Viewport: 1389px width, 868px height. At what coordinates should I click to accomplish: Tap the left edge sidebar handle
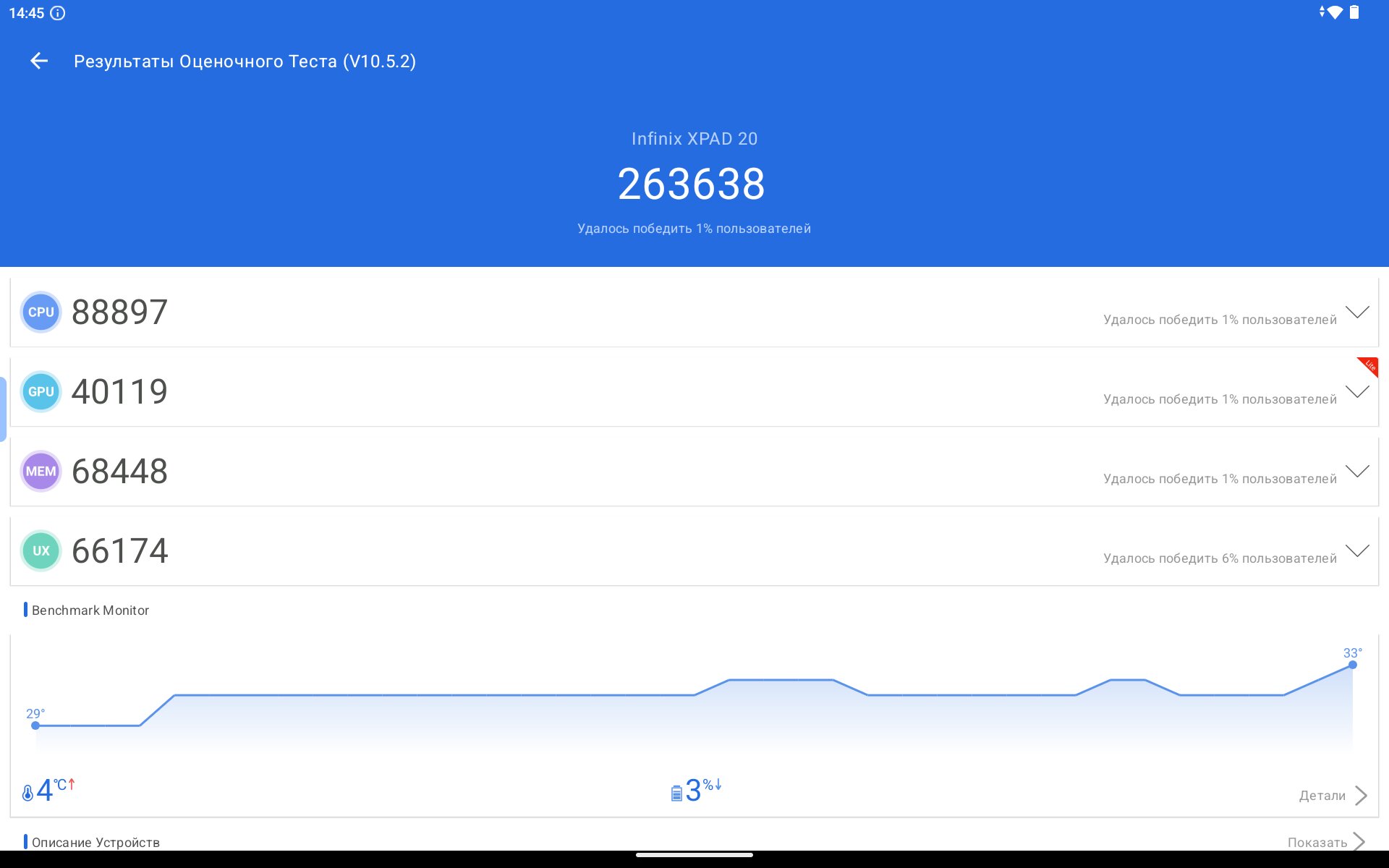pos(3,409)
